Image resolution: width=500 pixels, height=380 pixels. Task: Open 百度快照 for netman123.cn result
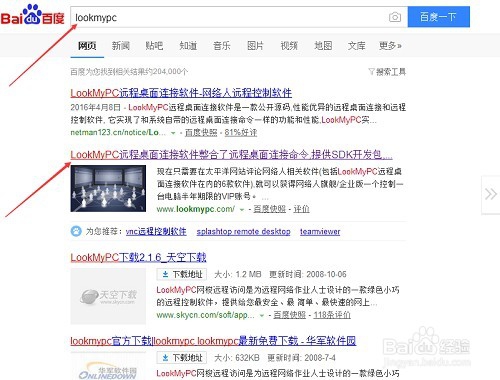point(201,133)
